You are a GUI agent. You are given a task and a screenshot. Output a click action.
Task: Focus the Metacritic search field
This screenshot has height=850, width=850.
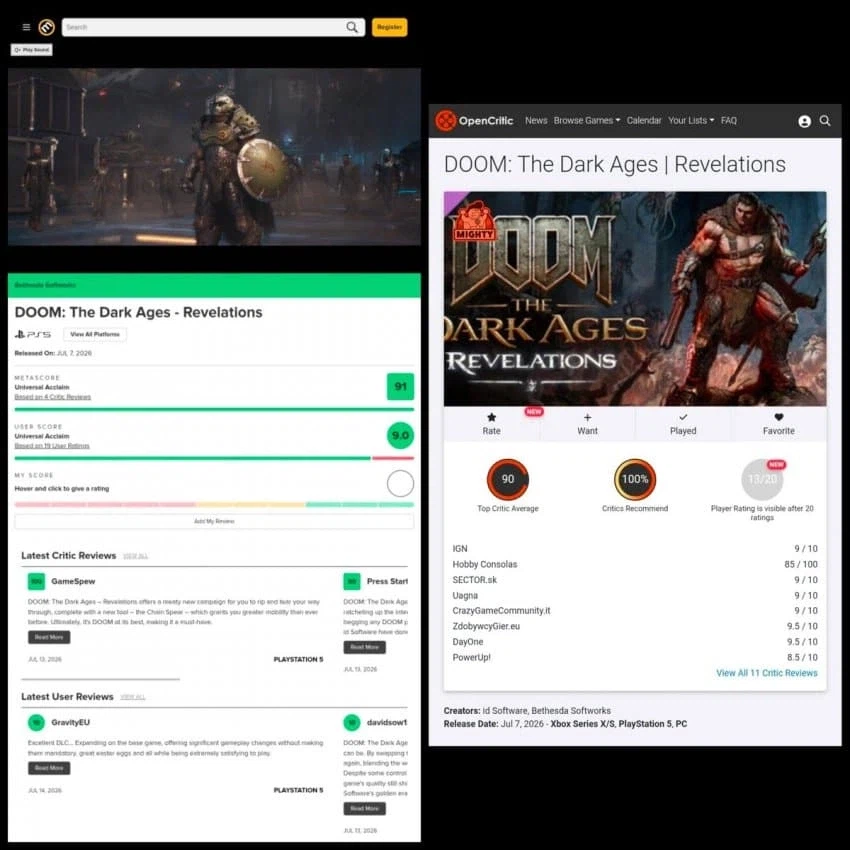tap(213, 27)
